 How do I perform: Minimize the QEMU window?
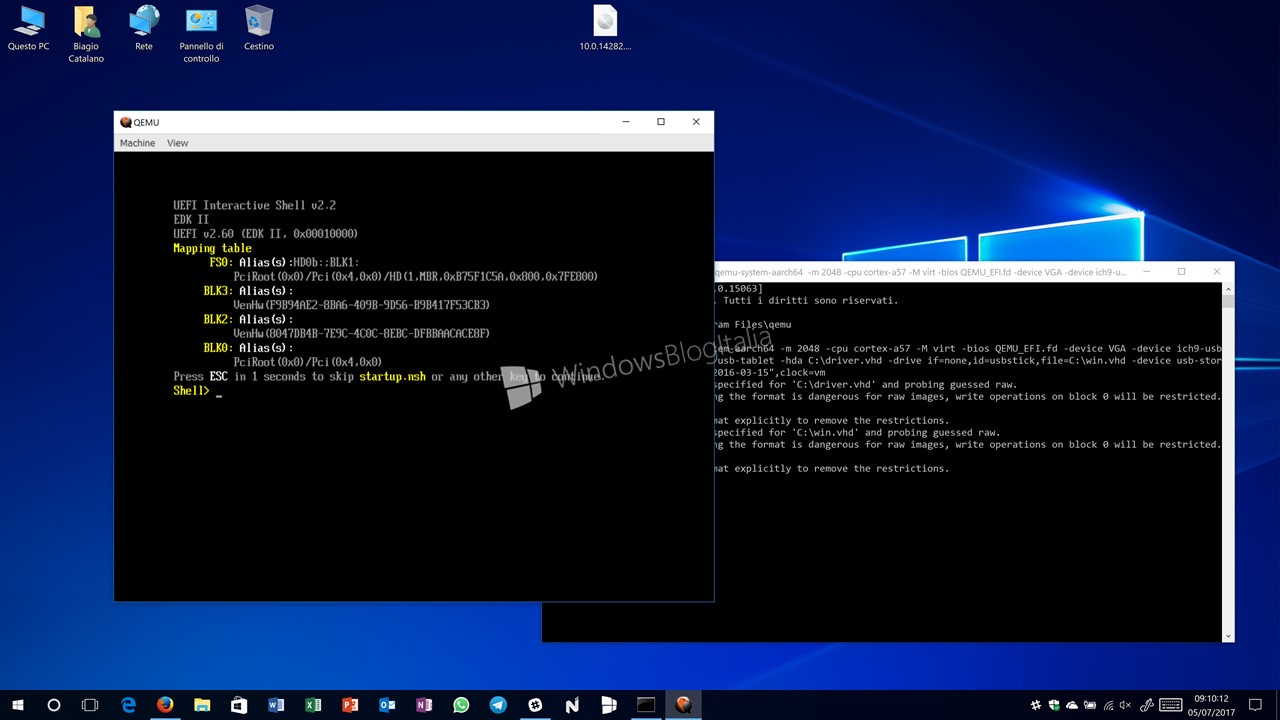pos(626,122)
